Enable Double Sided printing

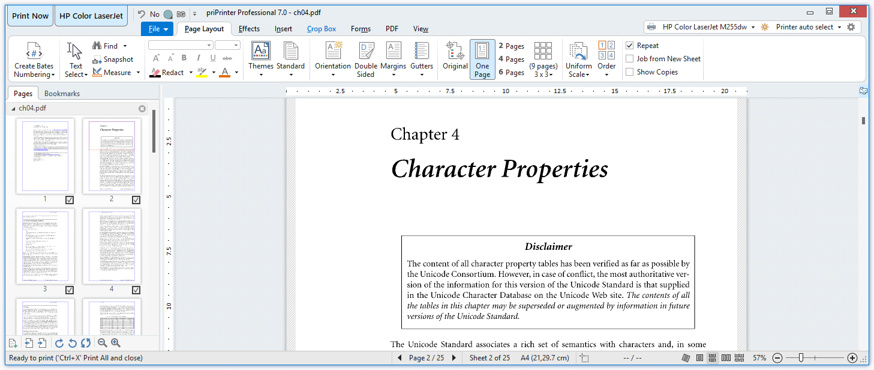[x=366, y=60]
